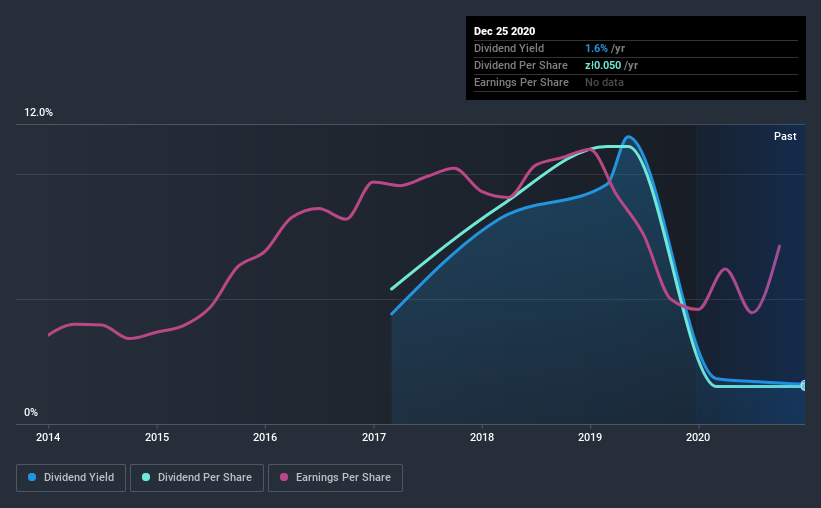821x508 pixels.
Task: Toggle the Dividend Per Share legend button
Action: (197, 478)
